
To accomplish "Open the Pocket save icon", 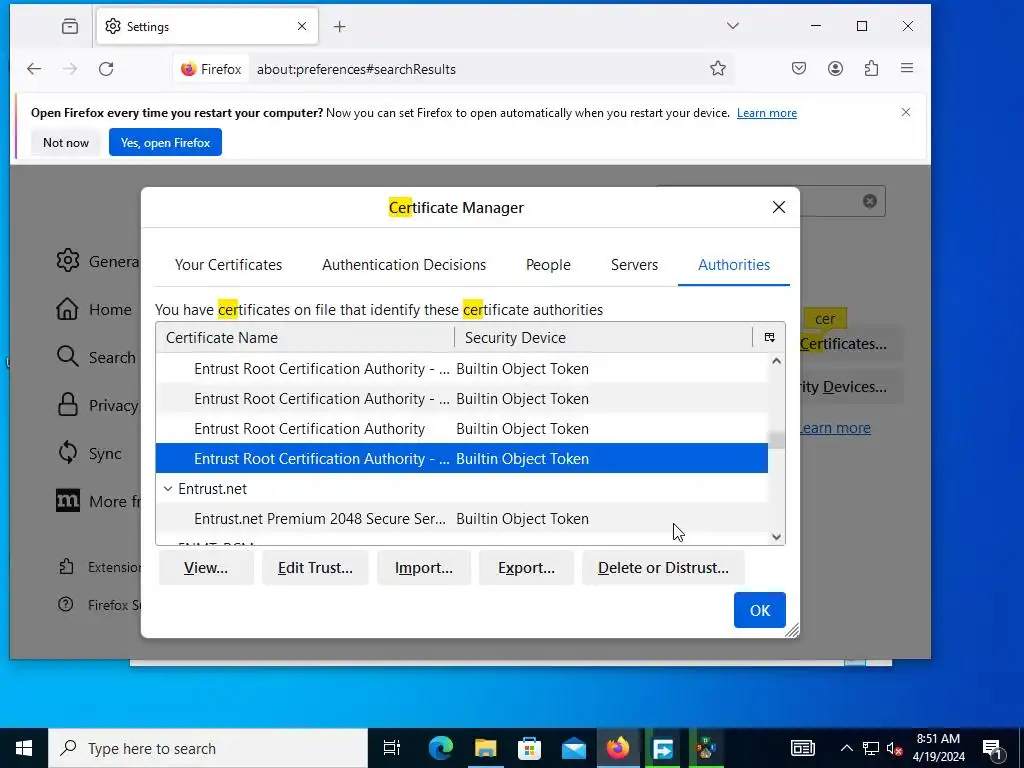I will (799, 69).
